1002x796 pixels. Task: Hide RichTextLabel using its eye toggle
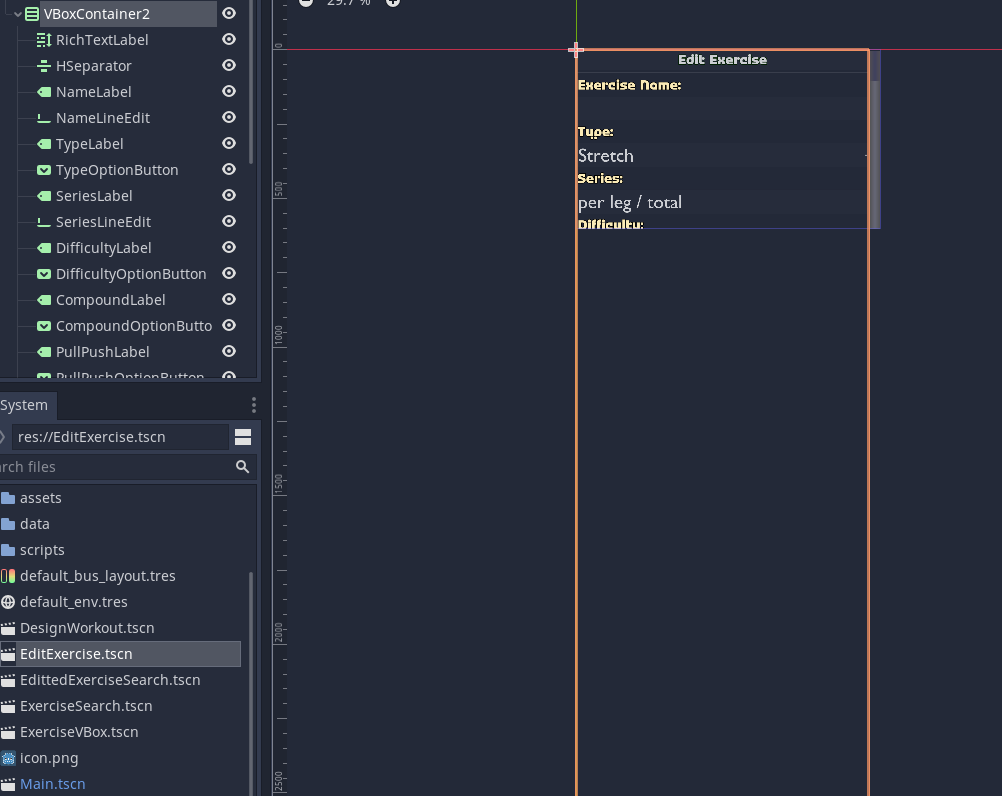tap(229, 39)
